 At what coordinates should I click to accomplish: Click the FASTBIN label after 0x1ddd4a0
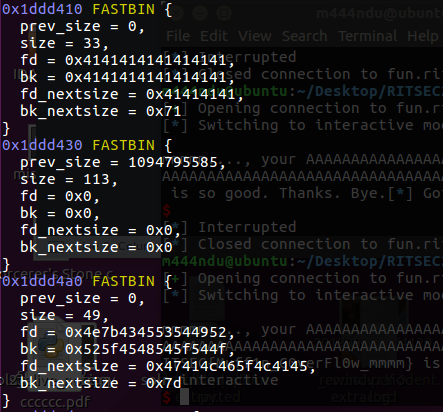pyautogui.click(x=123, y=281)
